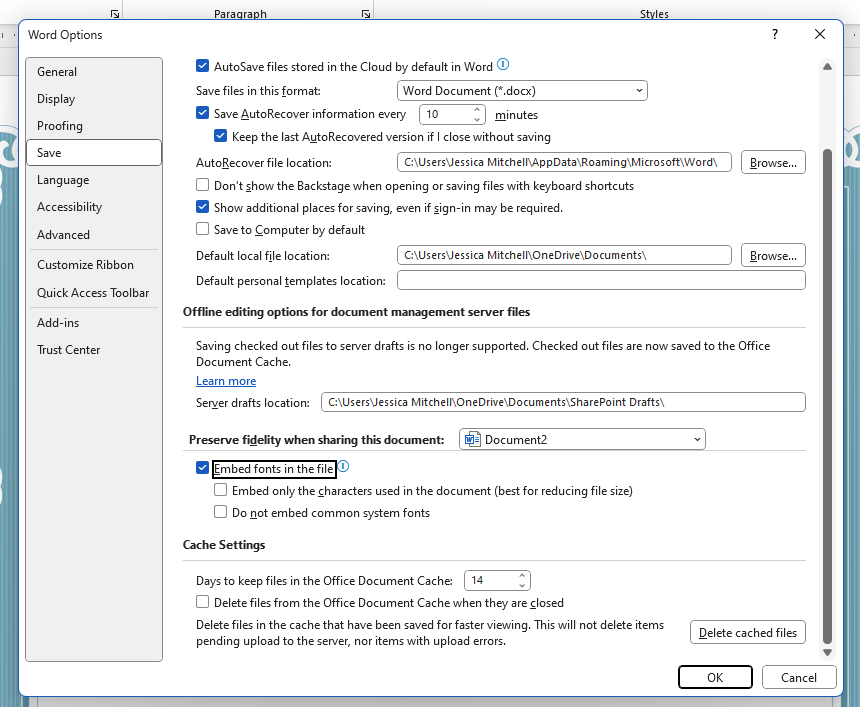The image size is (860, 707).
Task: Click the Word document icon beside Document2
Action: pos(472,439)
